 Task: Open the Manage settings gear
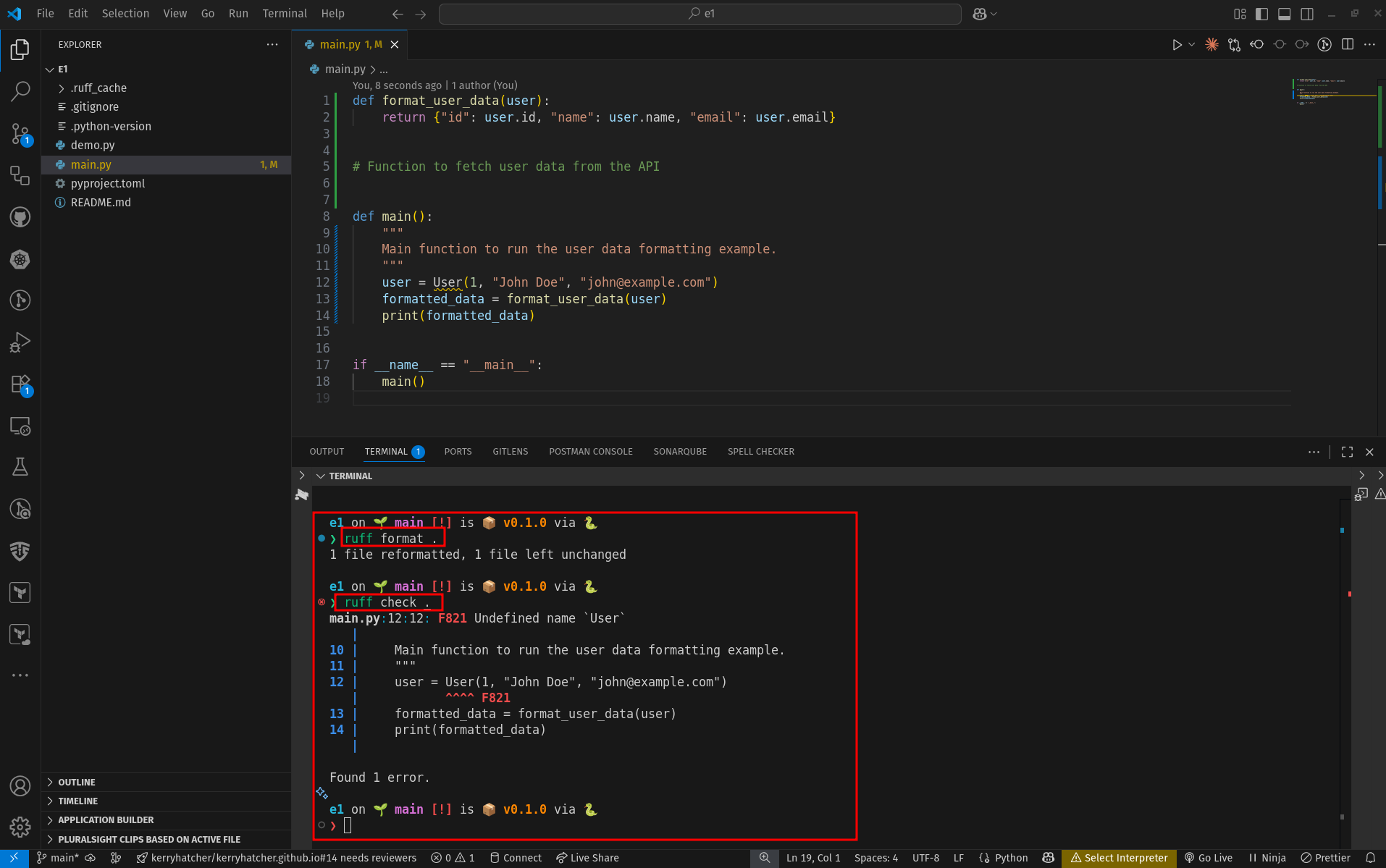point(20,826)
